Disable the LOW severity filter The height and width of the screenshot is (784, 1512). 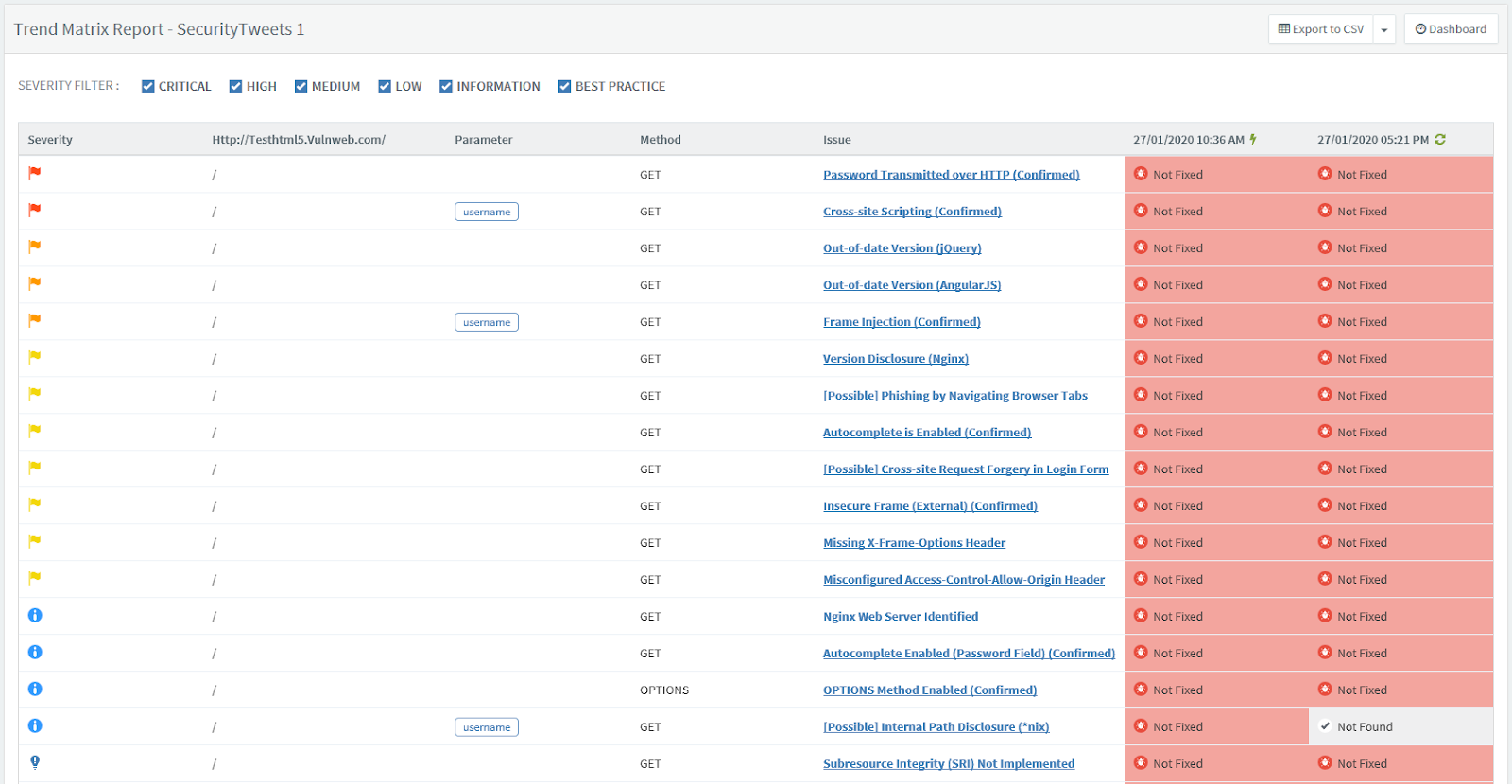385,86
